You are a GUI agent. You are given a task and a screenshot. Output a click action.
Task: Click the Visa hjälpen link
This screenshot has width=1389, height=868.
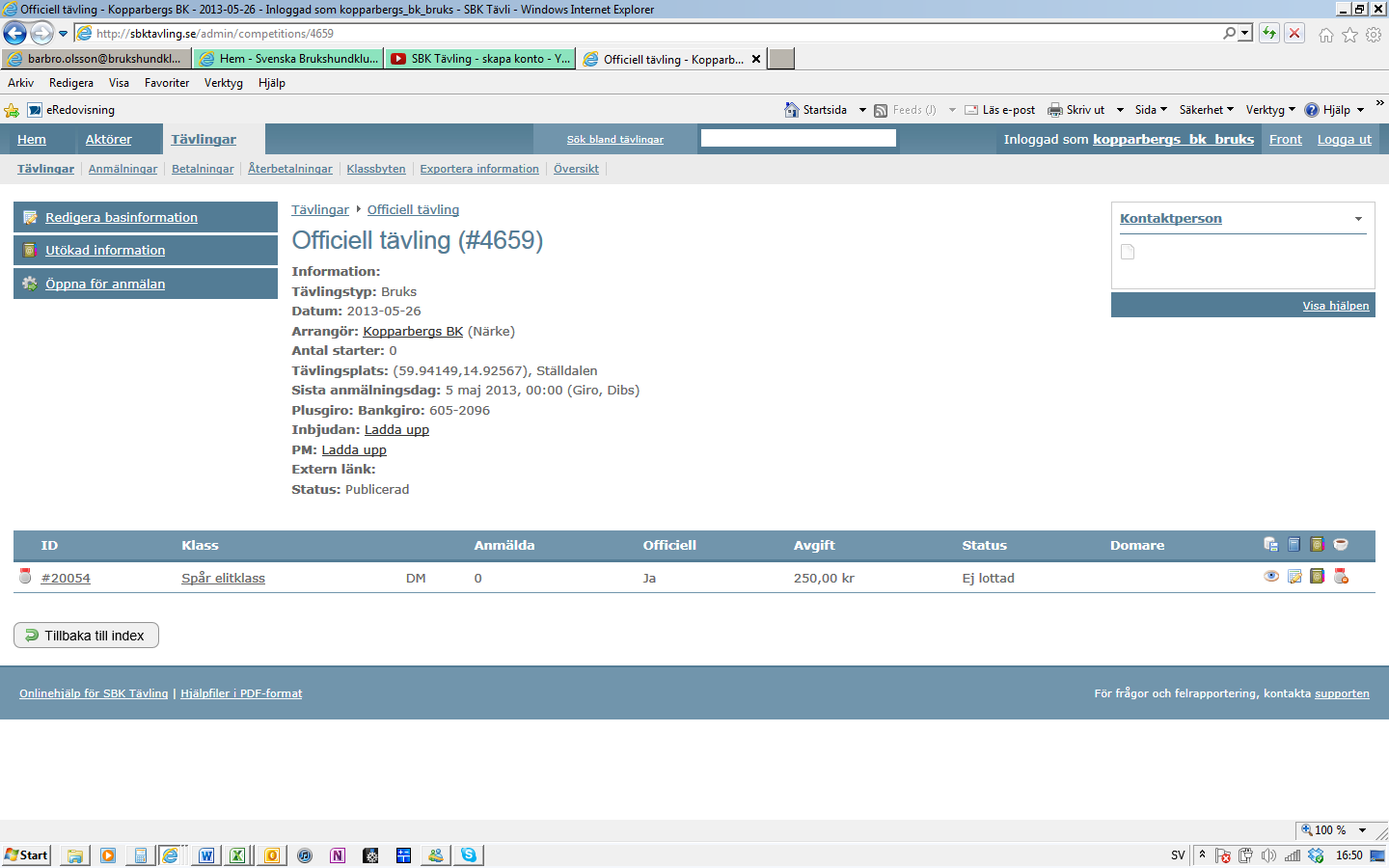[x=1336, y=306]
